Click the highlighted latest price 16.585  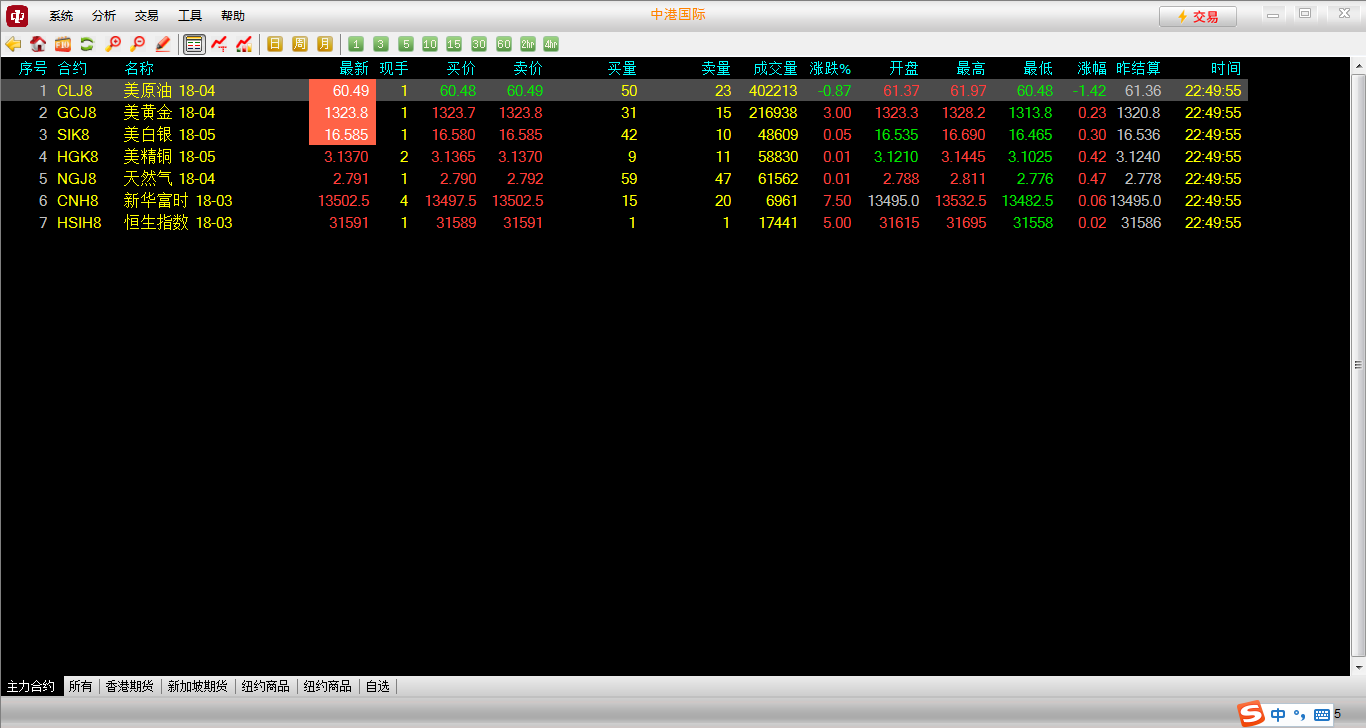(343, 134)
